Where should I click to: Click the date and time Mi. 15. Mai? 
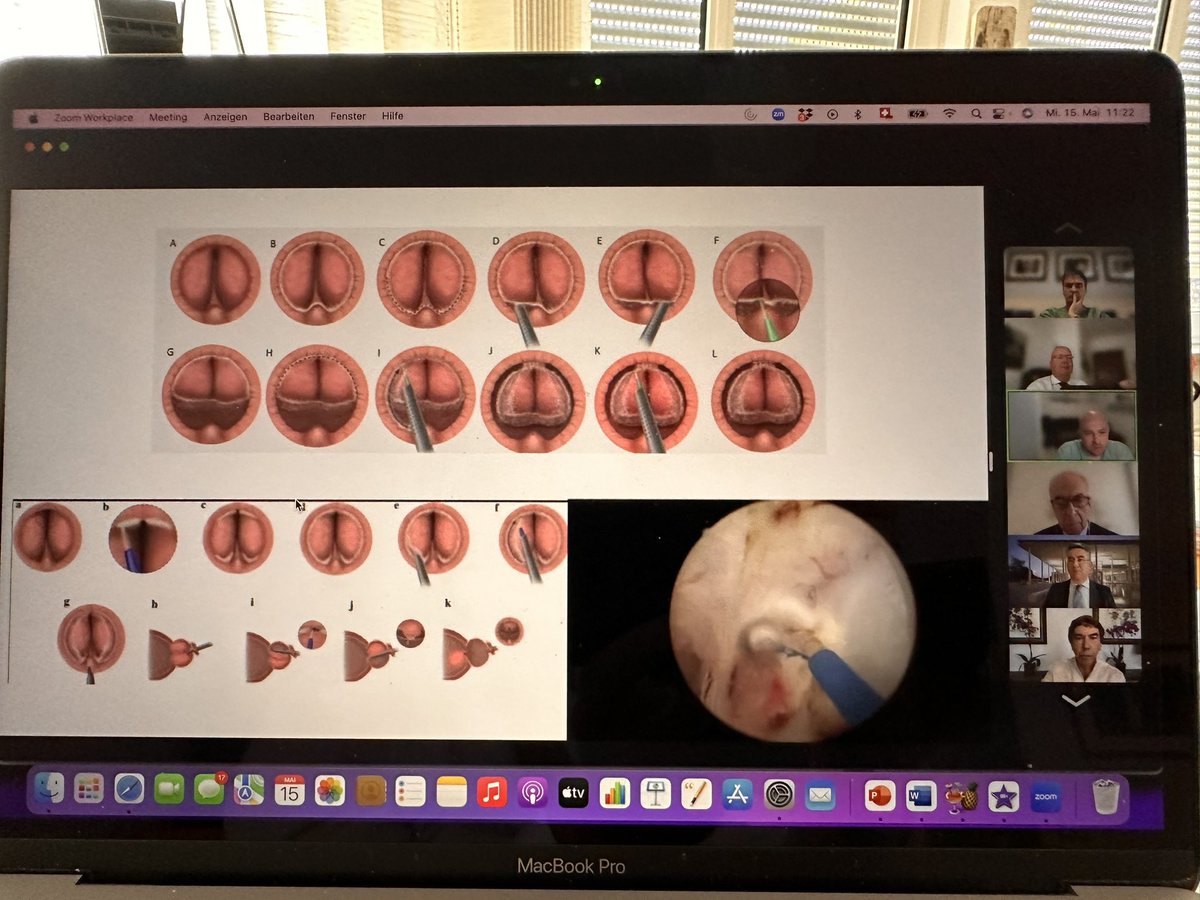coord(1089,114)
